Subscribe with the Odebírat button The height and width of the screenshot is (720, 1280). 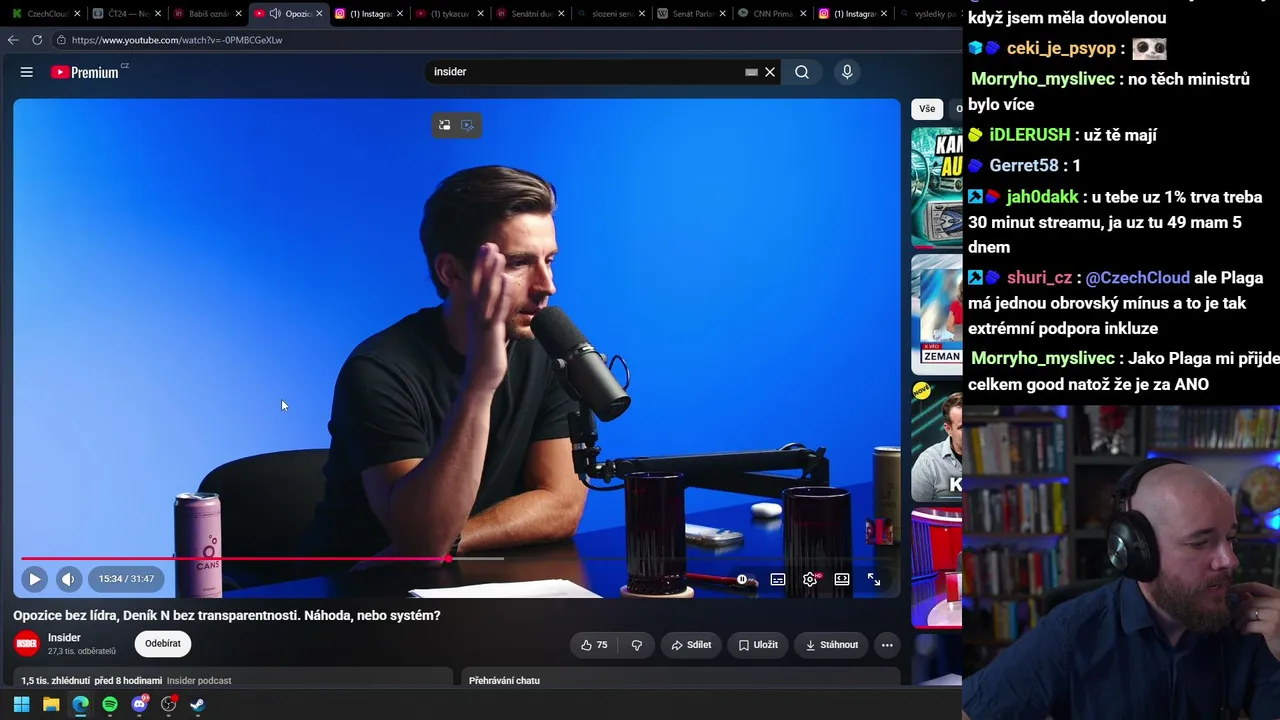click(x=163, y=644)
